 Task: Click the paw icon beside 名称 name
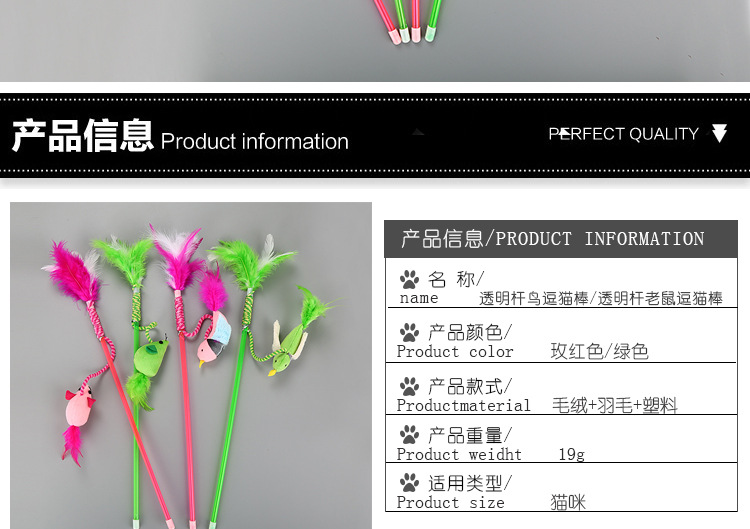[x=409, y=279]
